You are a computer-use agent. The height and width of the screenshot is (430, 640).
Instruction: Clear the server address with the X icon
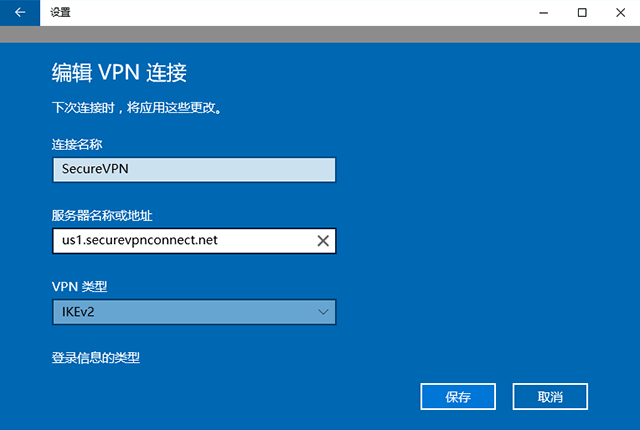tap(323, 241)
